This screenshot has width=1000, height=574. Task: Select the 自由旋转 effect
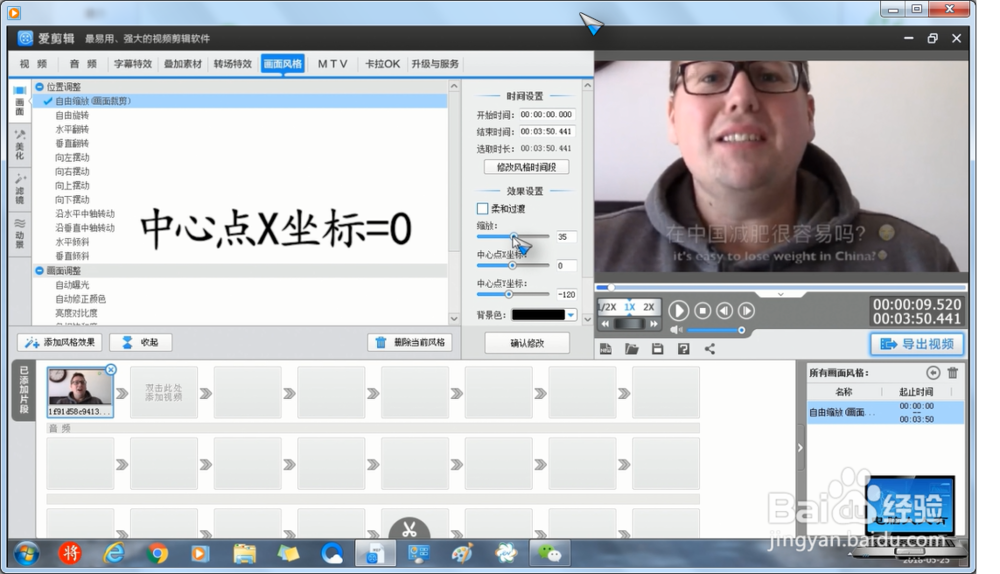coord(72,115)
